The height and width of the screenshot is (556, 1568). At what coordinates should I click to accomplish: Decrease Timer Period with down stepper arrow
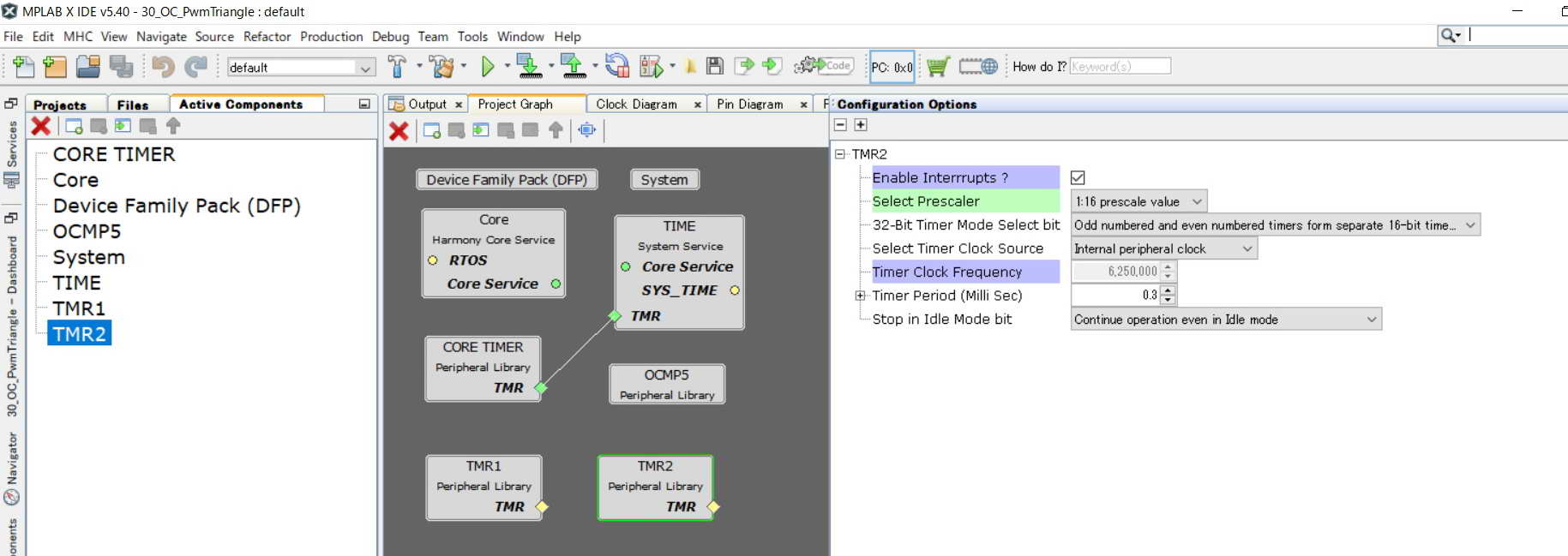coord(1168,300)
